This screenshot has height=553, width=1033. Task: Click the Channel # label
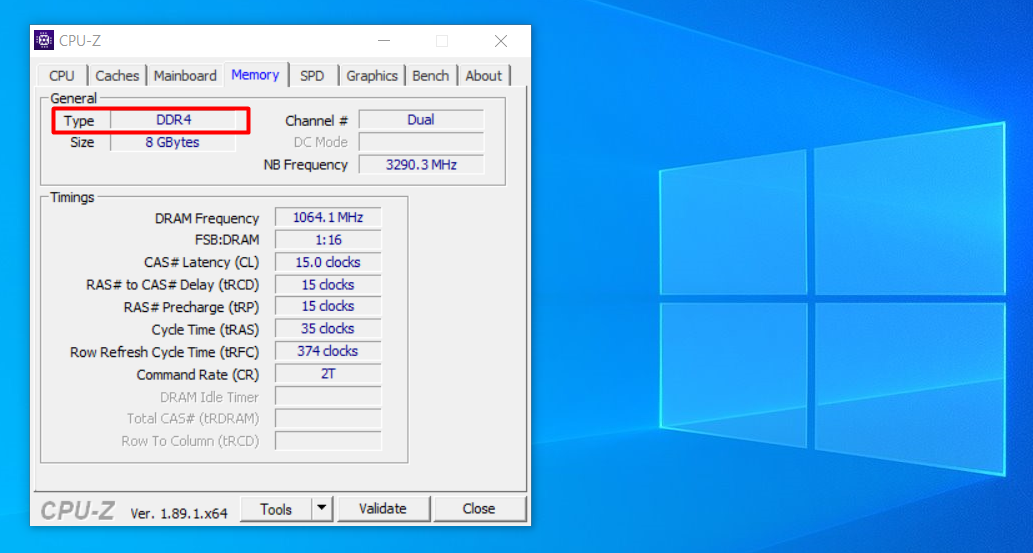coord(316,121)
